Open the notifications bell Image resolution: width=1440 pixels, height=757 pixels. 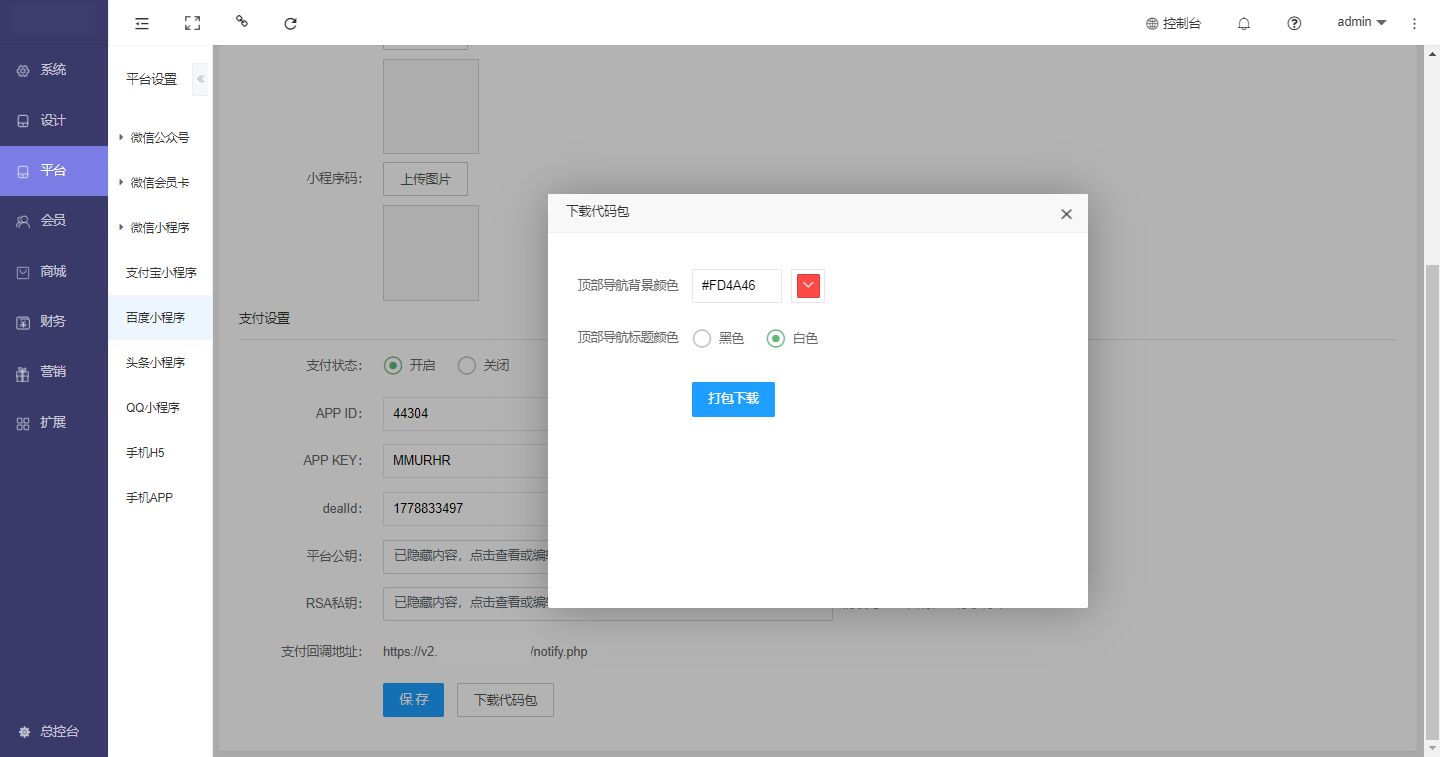pyautogui.click(x=1244, y=23)
